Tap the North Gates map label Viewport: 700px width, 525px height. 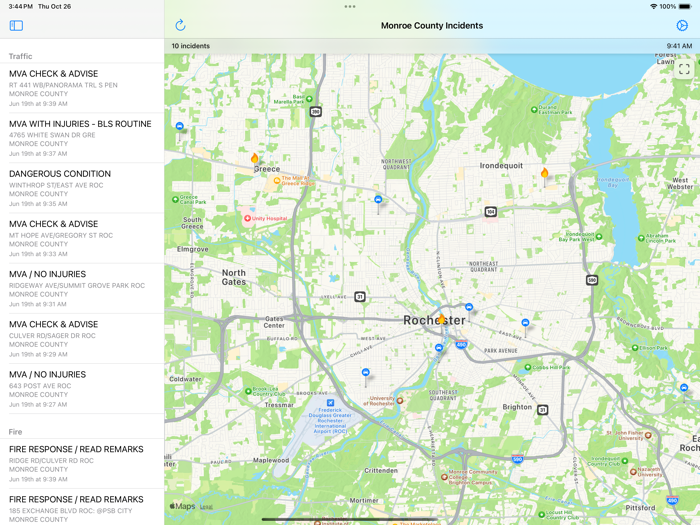click(234, 277)
